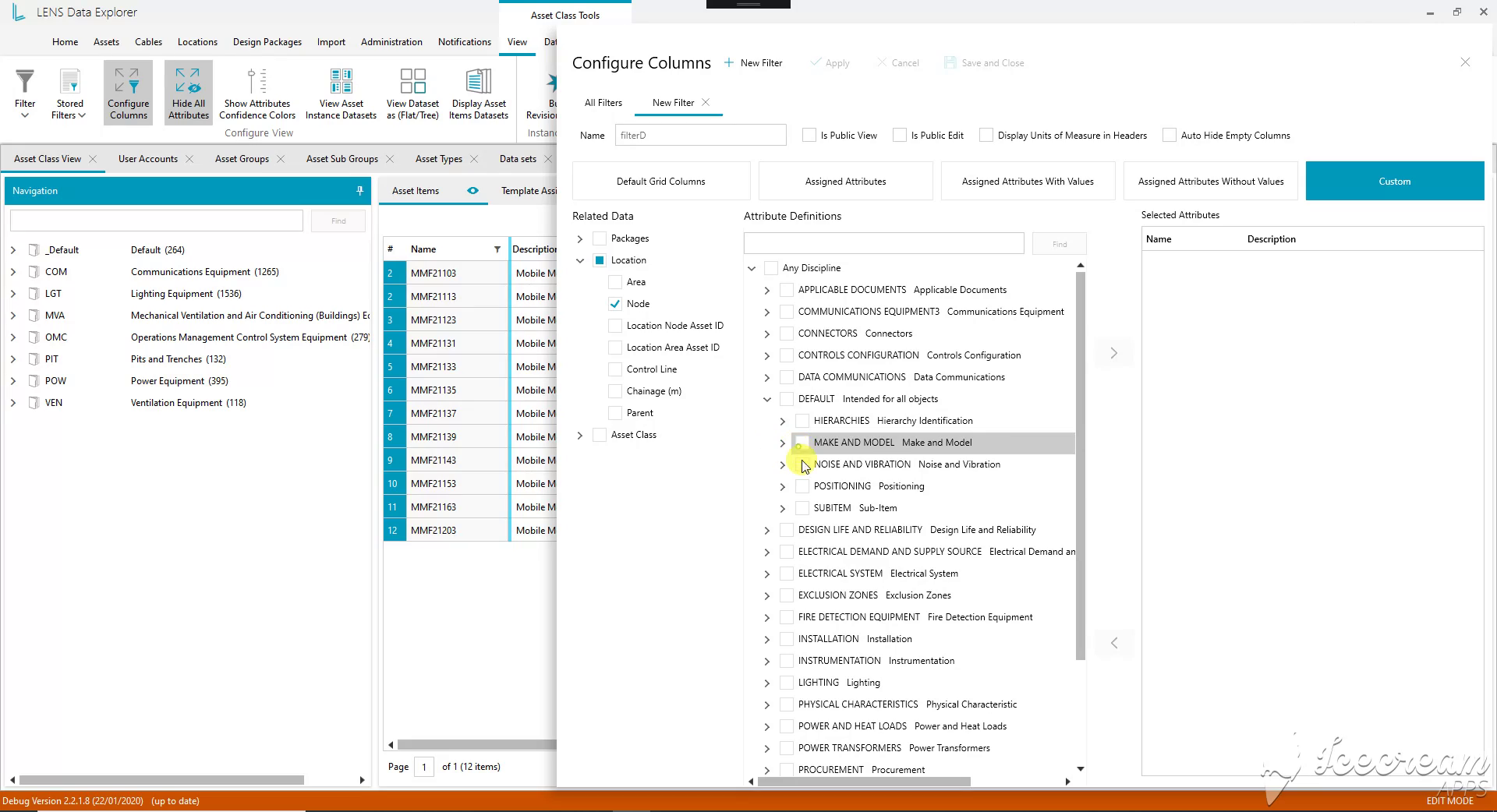Close the New Filter tab
1497x812 pixels.
pos(706,102)
